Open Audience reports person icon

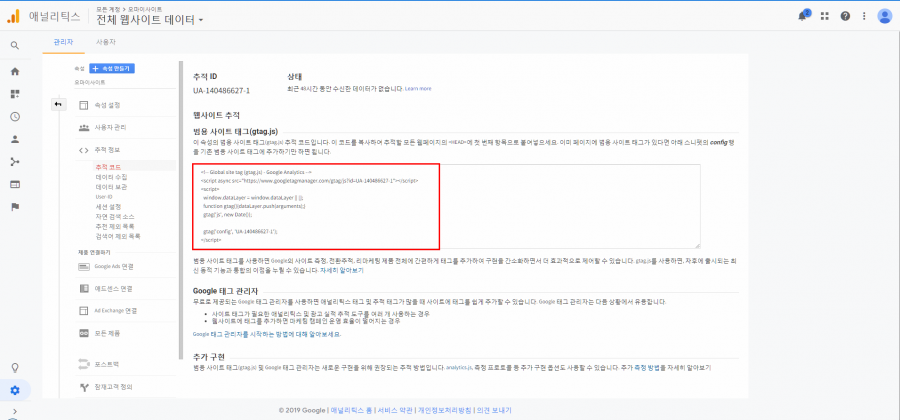[x=15, y=139]
